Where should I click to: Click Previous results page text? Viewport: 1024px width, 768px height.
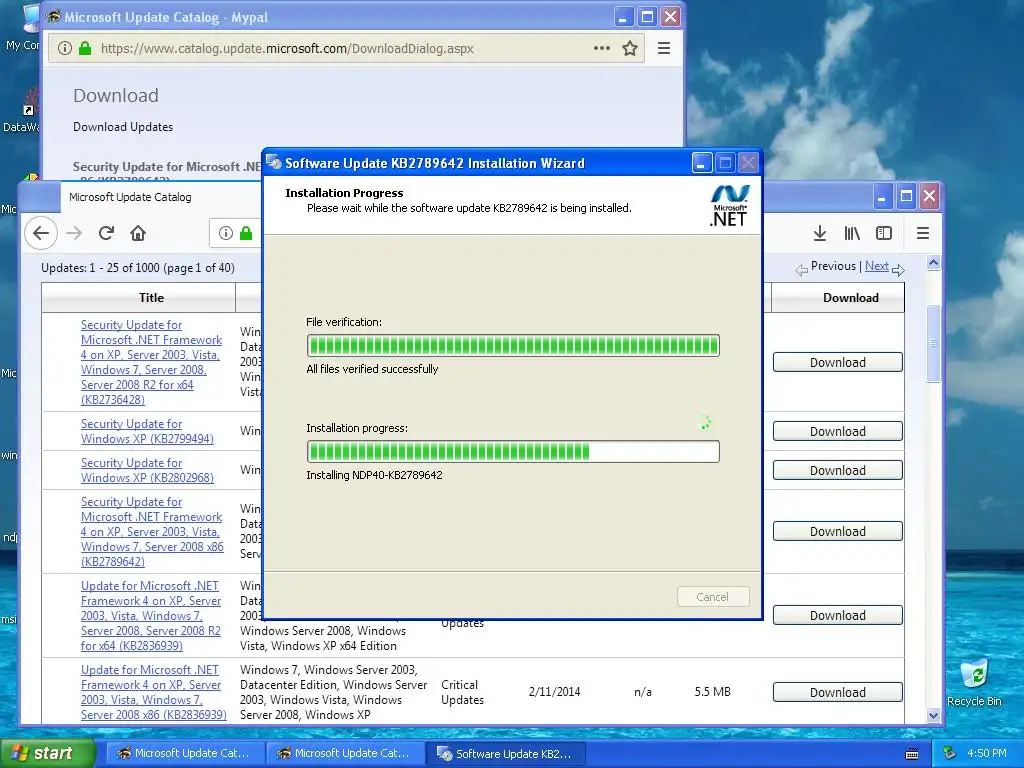pyautogui.click(x=833, y=266)
